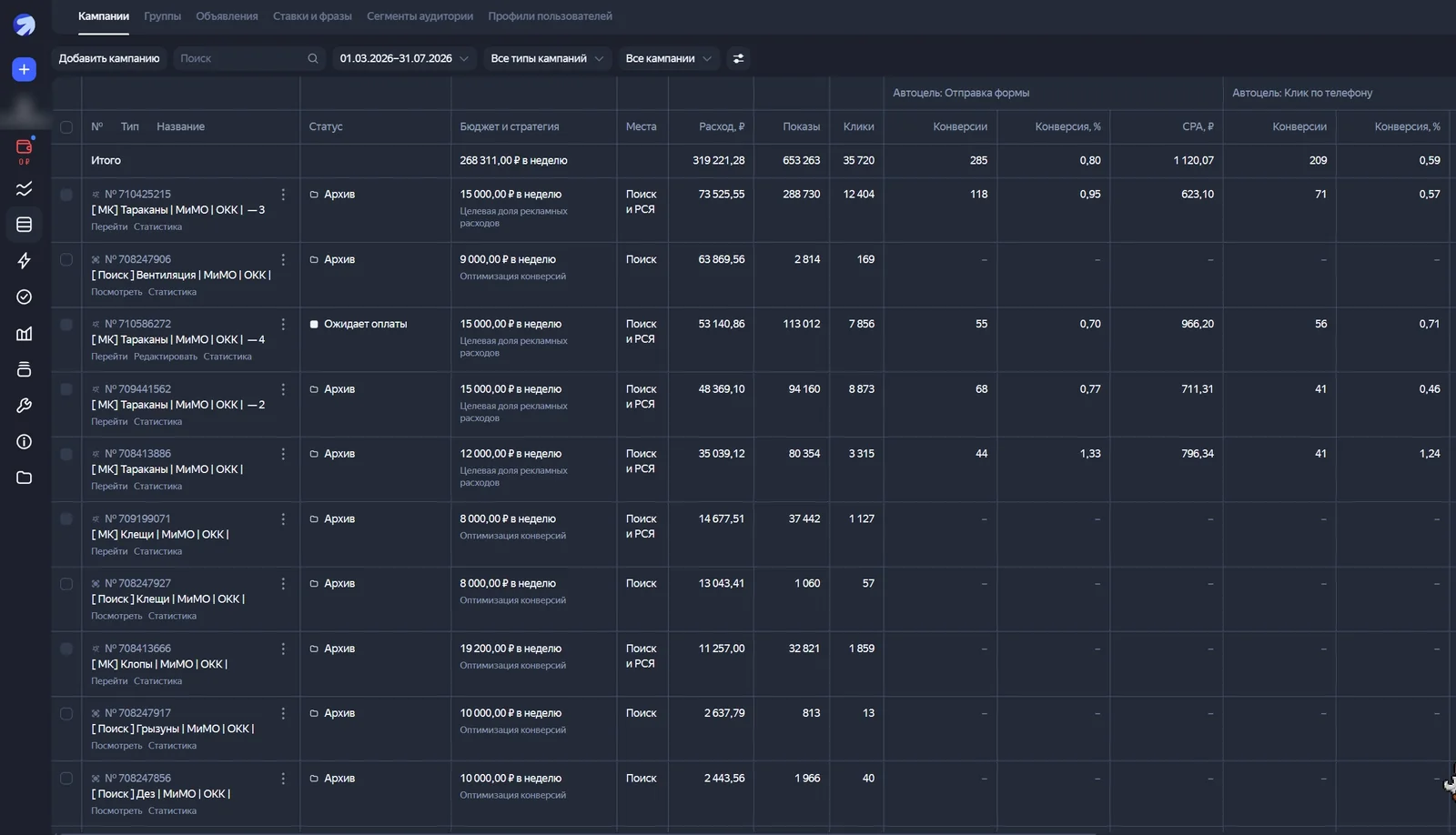Open the 'Сегменты аудитории' tab
The image size is (1456, 835).
pos(420,16)
